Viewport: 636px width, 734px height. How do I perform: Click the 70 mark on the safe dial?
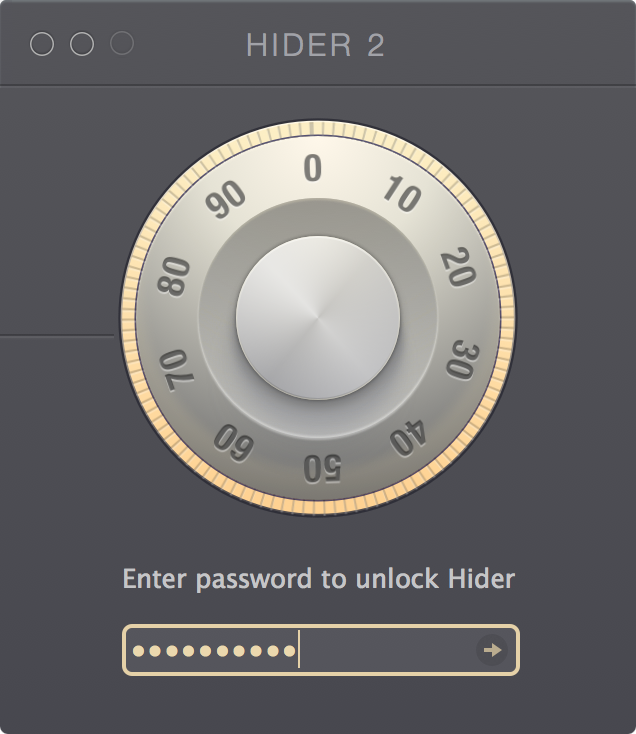(176, 370)
